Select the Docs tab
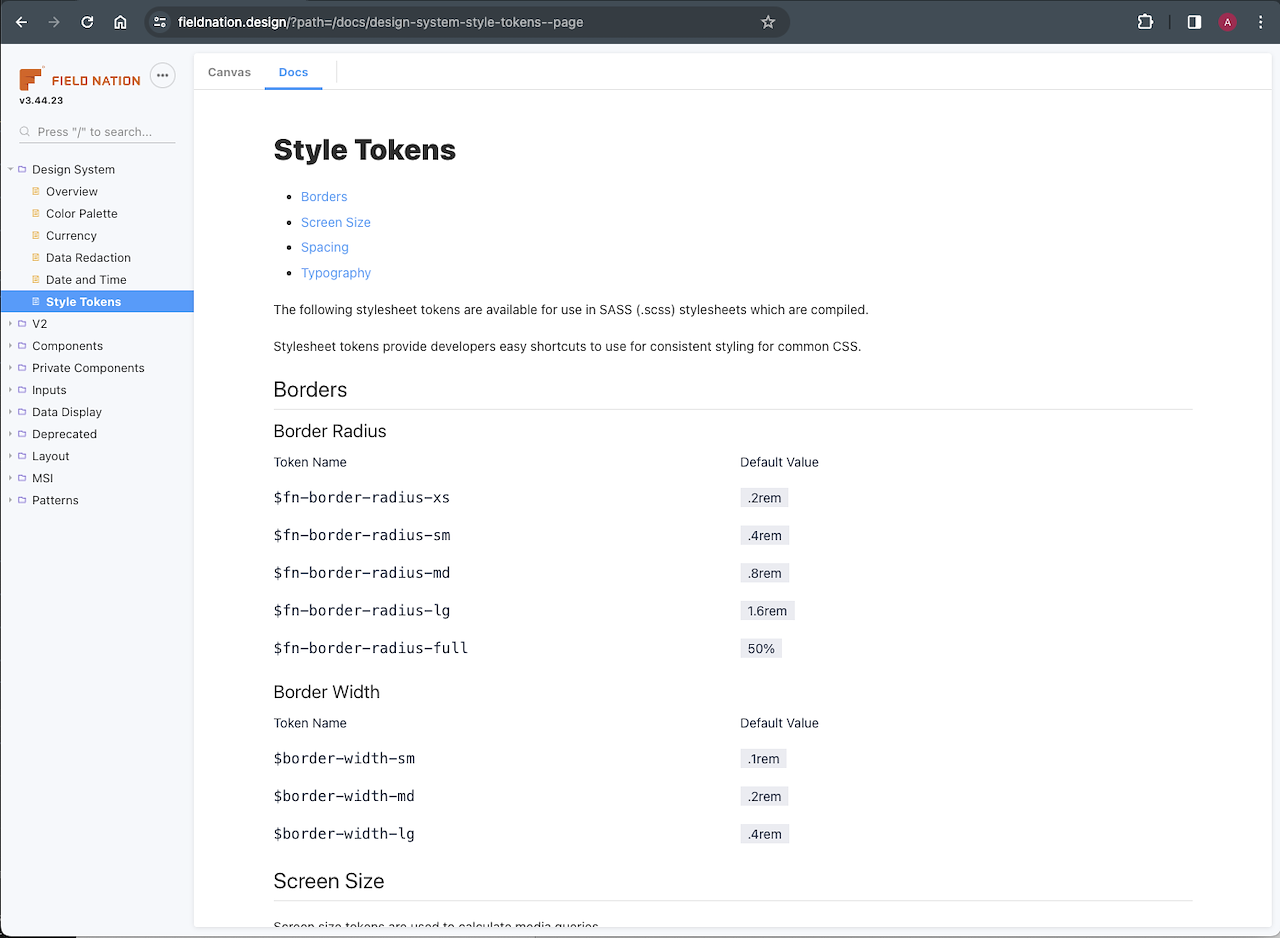Viewport: 1280px width, 938px height. pyautogui.click(x=293, y=72)
